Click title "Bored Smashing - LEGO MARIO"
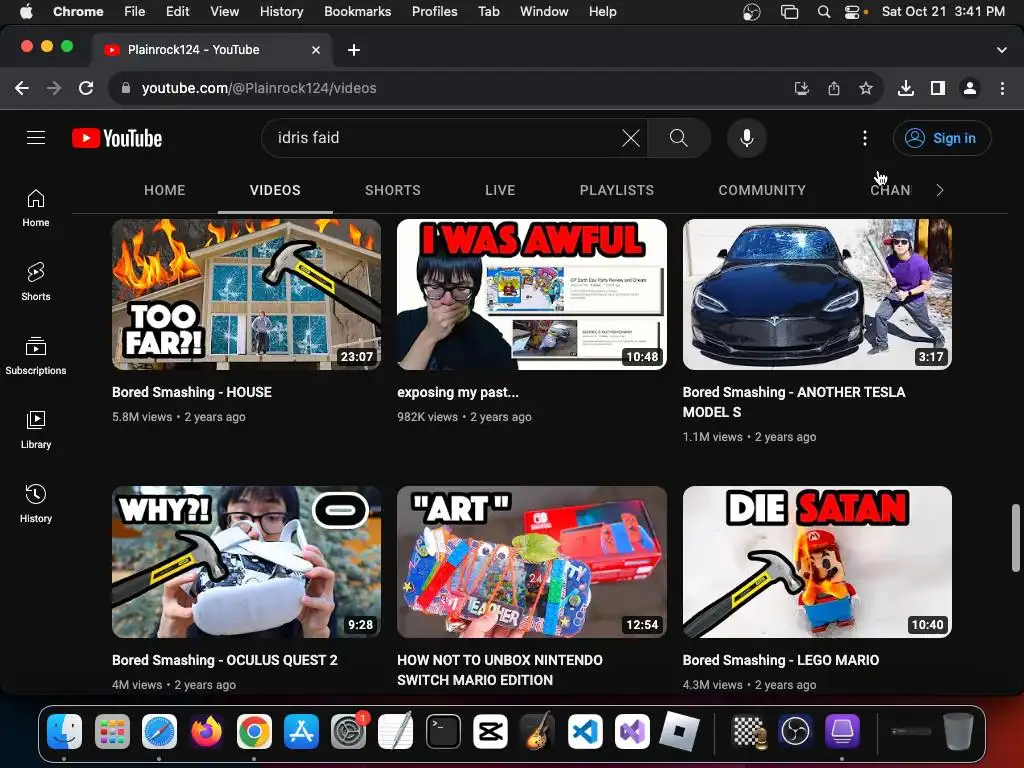 click(x=780, y=660)
